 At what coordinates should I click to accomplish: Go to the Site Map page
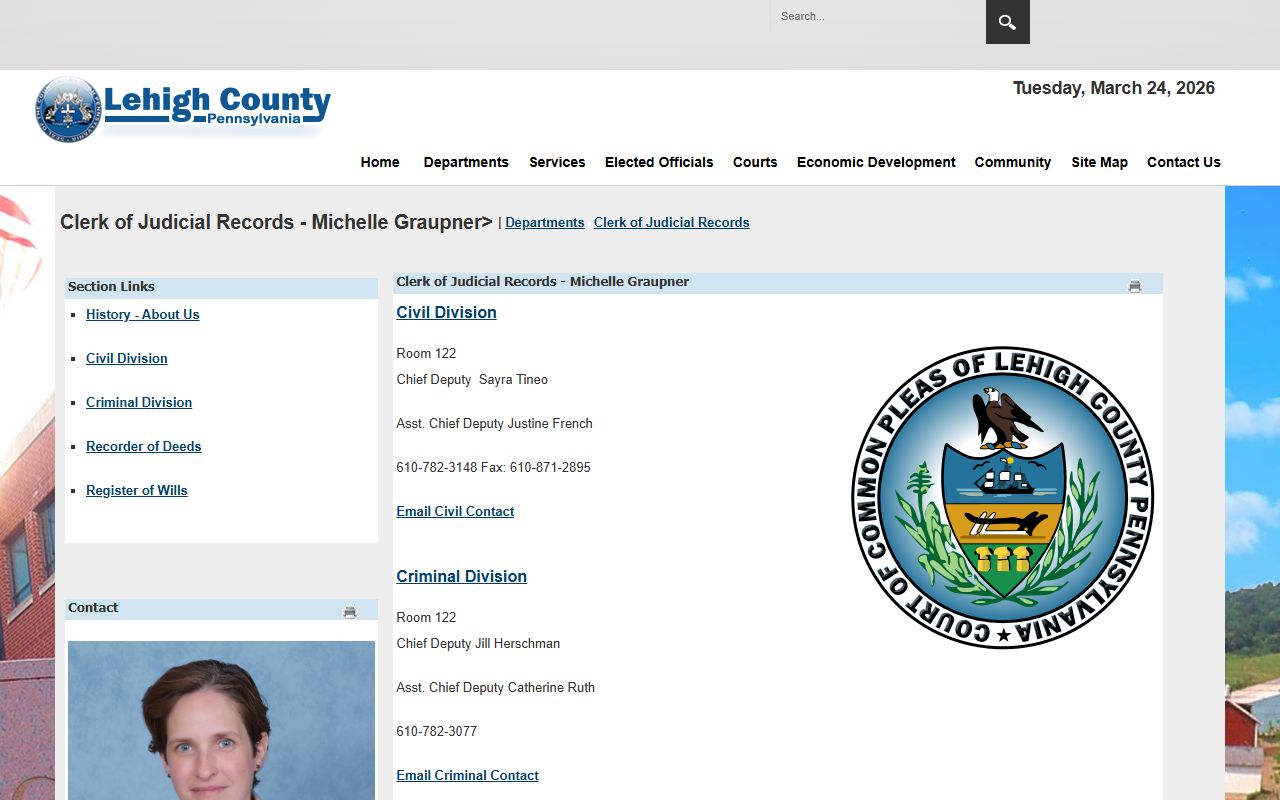[1099, 162]
